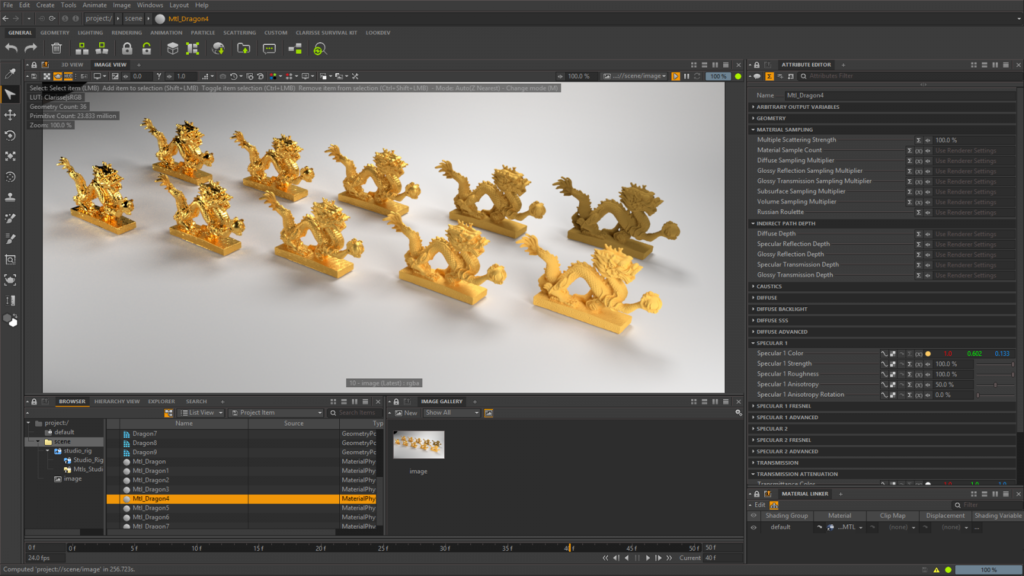Click the Specular 1 Color orange swatch
1024x576 pixels.
click(x=927, y=353)
